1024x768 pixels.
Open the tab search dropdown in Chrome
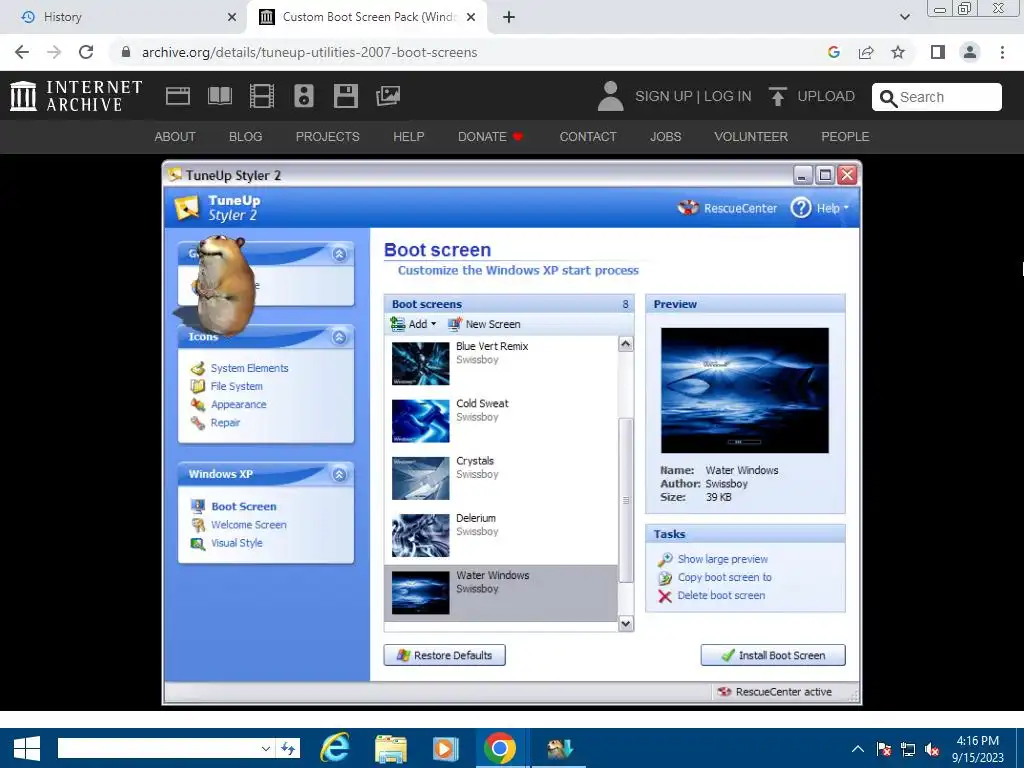coord(904,17)
